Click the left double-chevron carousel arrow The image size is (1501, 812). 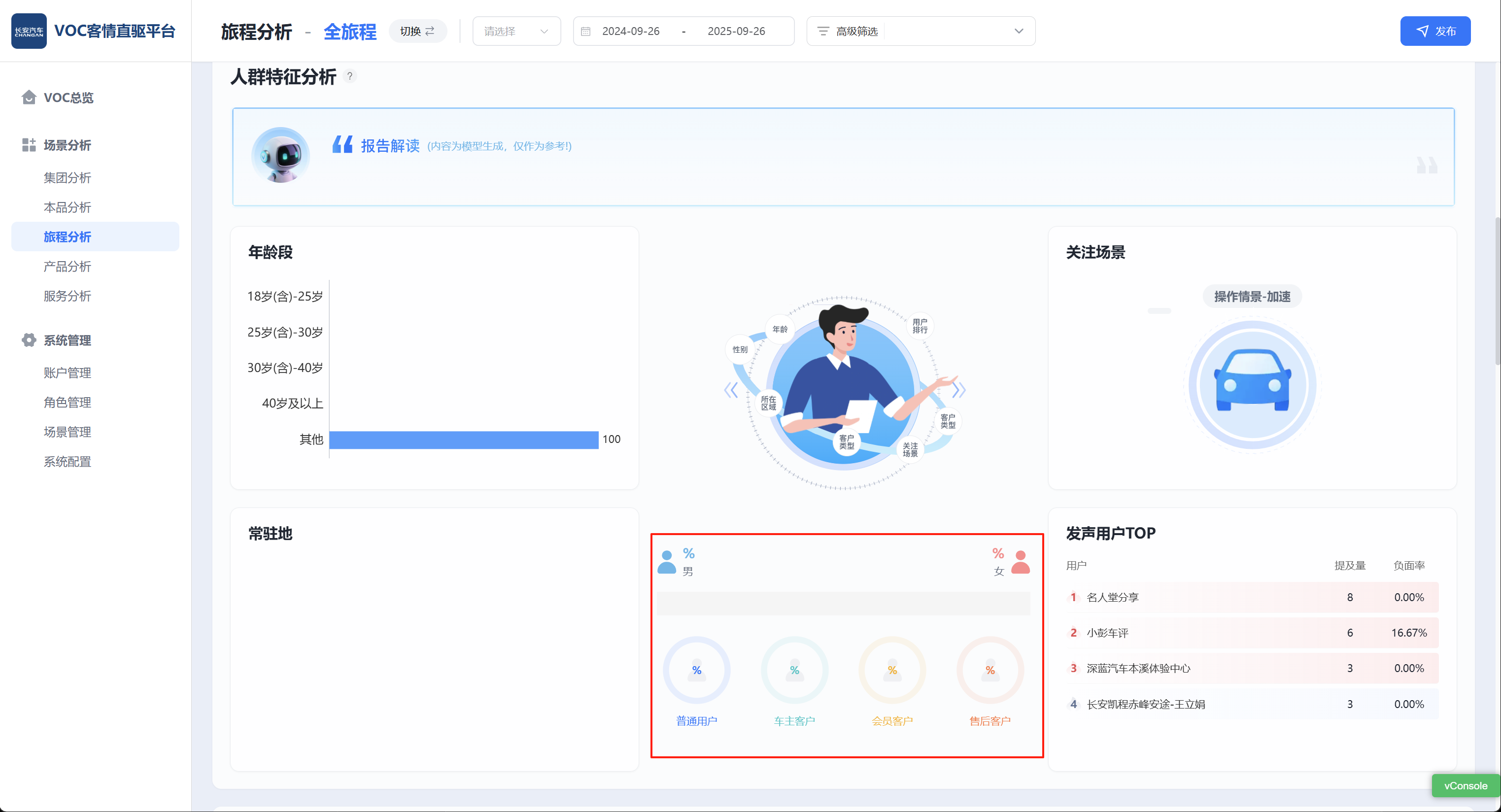click(731, 390)
